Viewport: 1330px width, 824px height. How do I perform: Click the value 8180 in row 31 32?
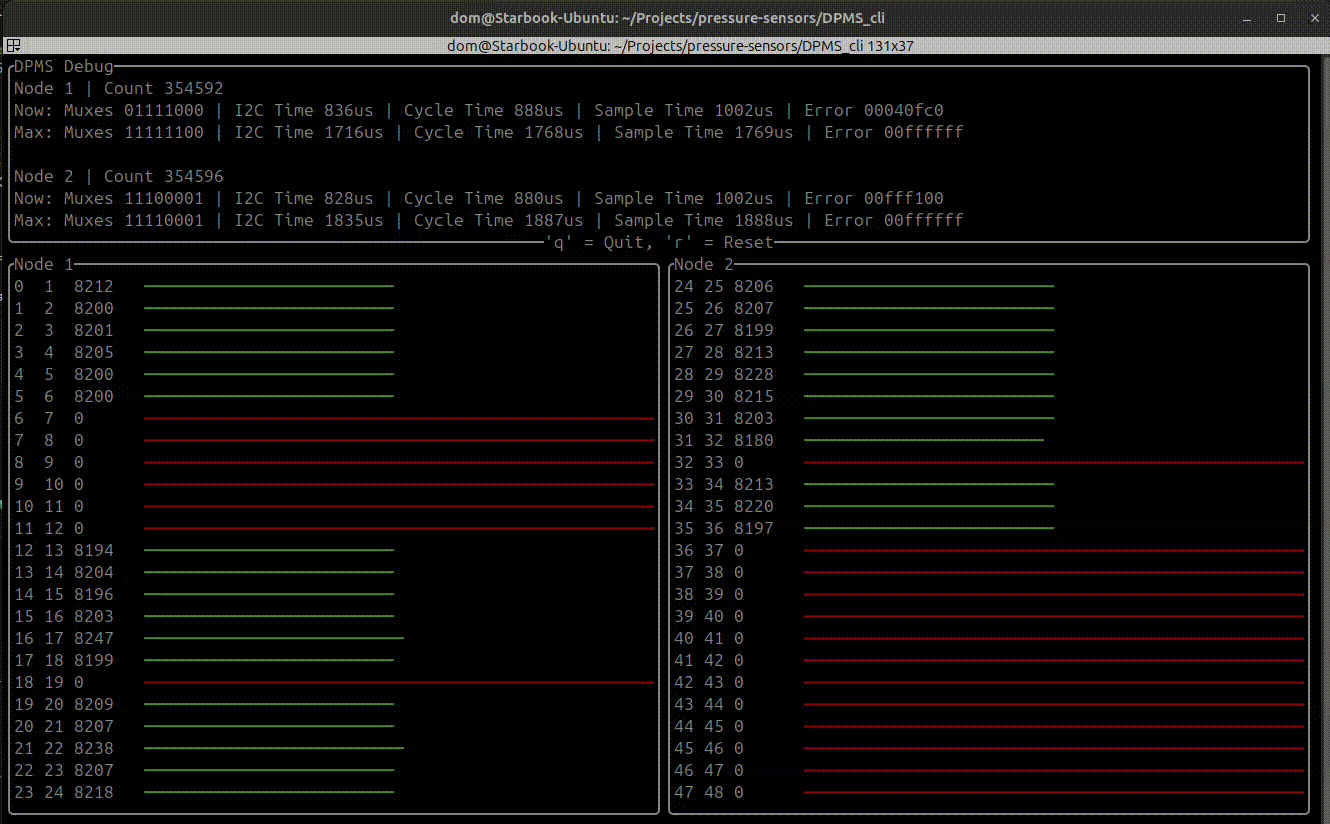point(754,440)
